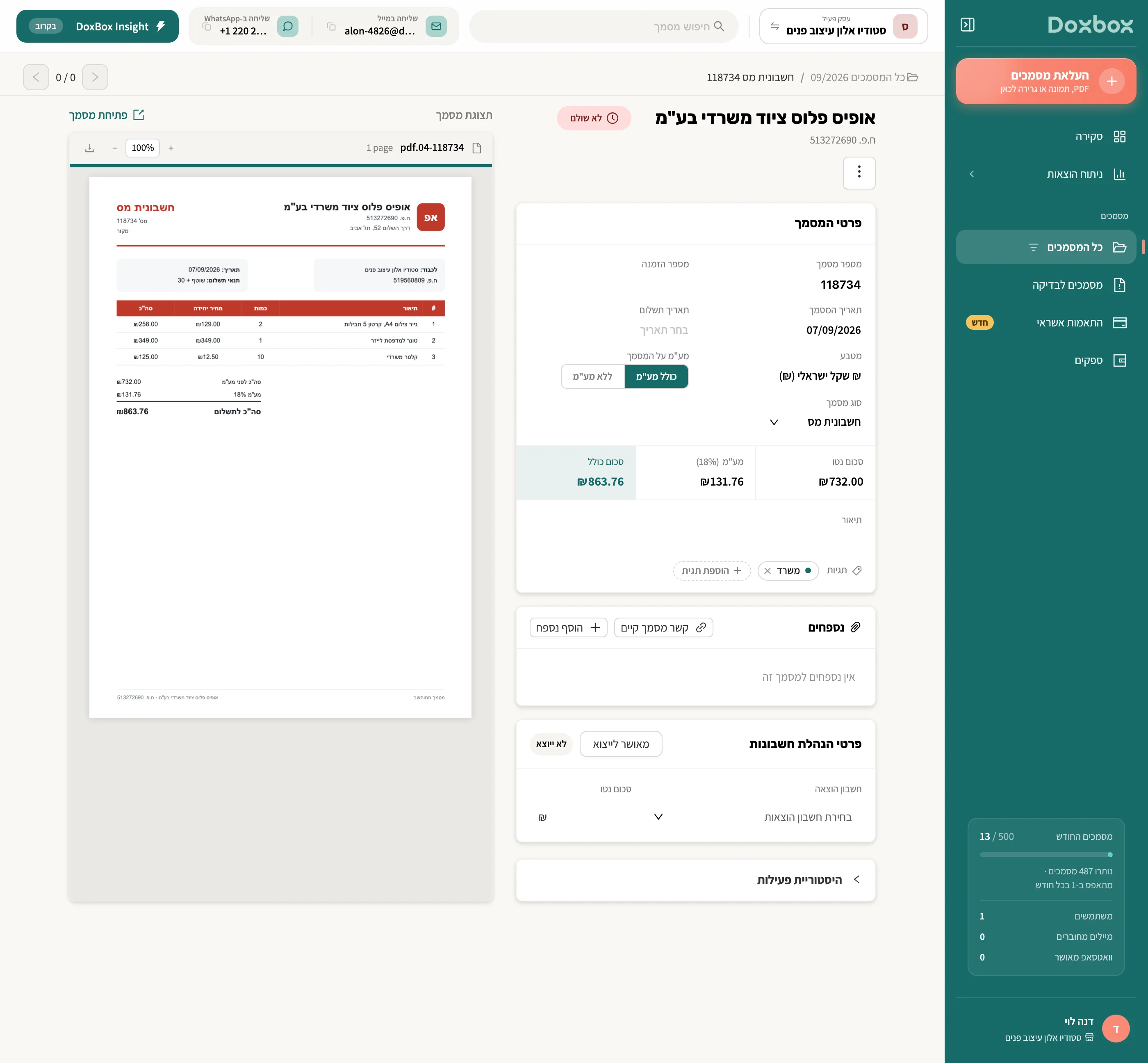Pick תאריך תשלום date field
Image resolution: width=1148 pixels, height=1063 pixels.
(664, 330)
